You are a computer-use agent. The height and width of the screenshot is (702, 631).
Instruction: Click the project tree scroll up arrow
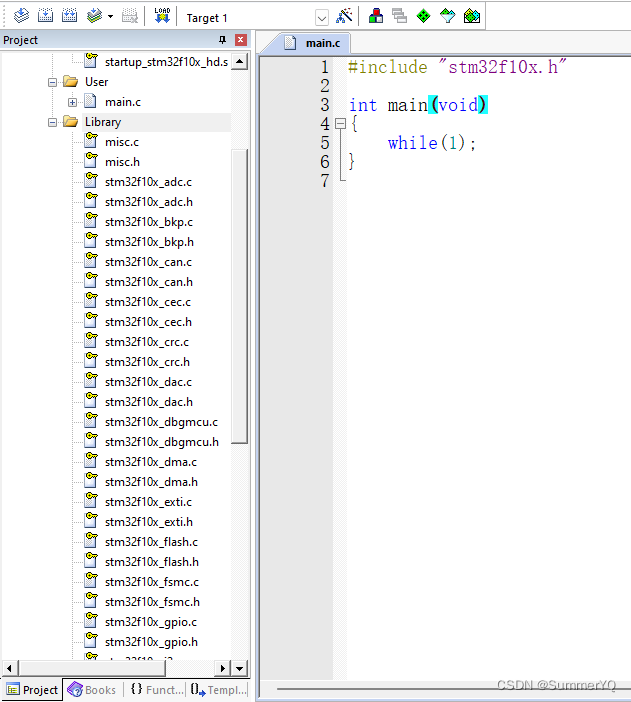pyautogui.click(x=240, y=61)
